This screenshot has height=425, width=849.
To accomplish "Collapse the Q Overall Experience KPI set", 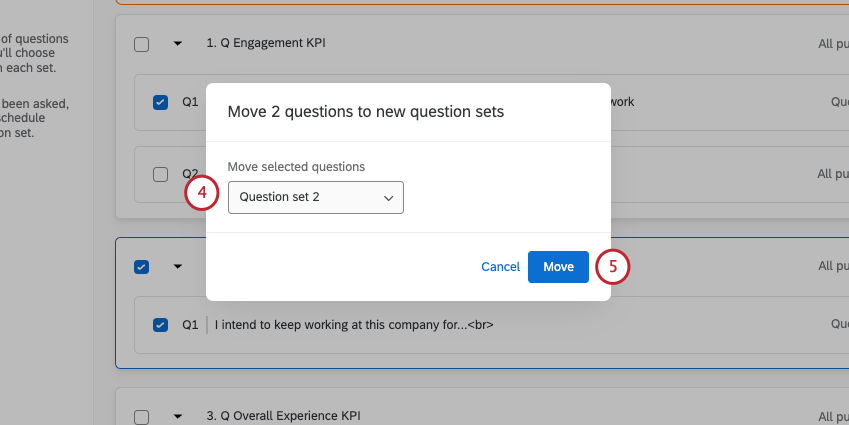I will pos(178,416).
